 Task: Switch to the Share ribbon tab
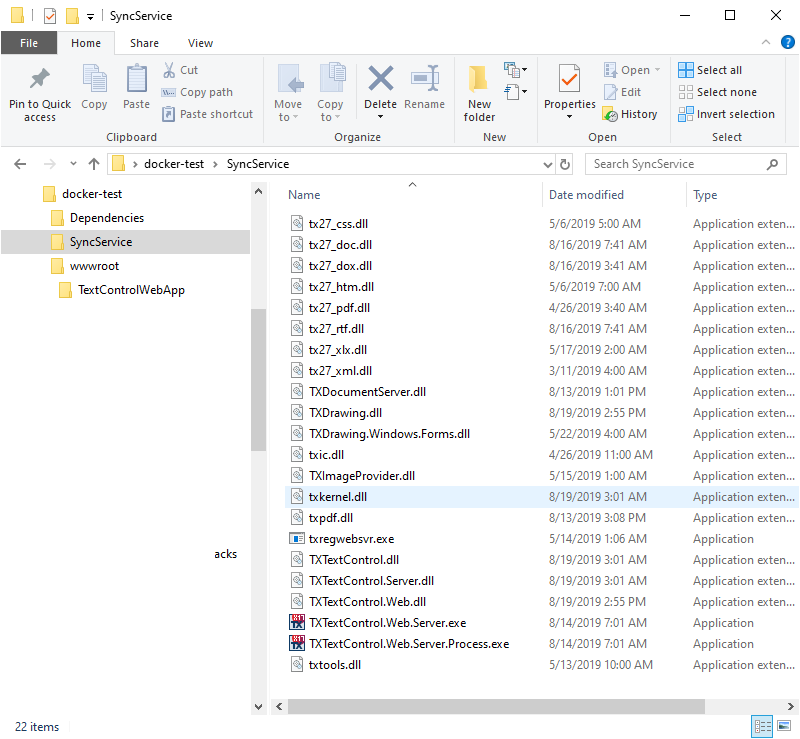(x=144, y=43)
